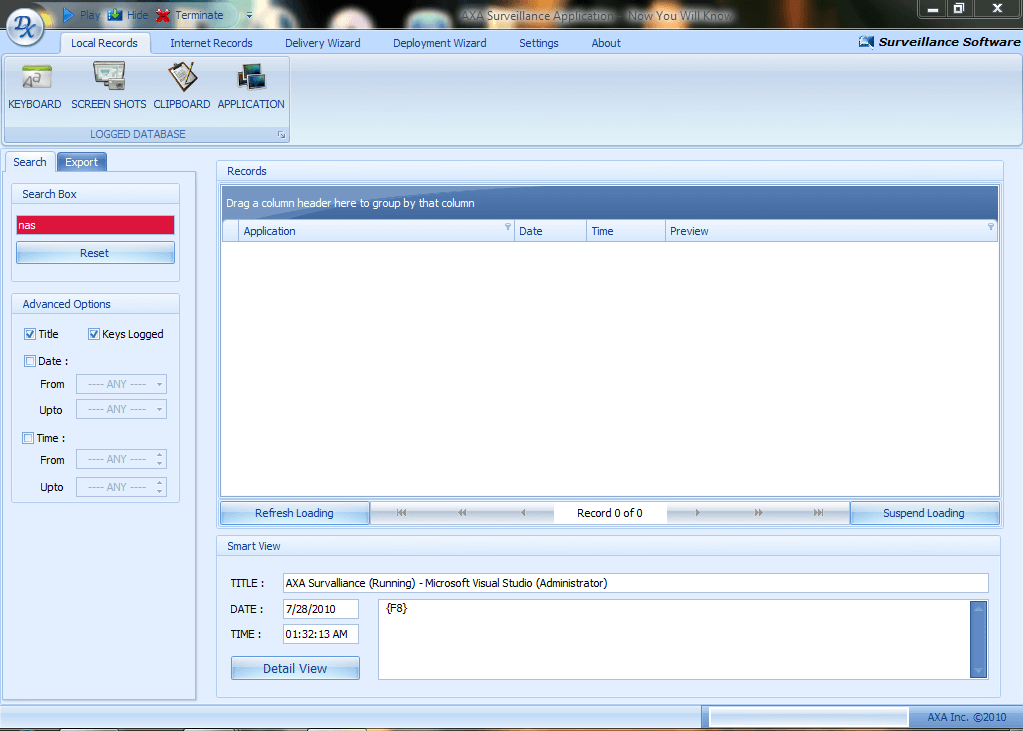Uncheck the Keys Logged checkbox
1023x731 pixels.
click(94, 334)
